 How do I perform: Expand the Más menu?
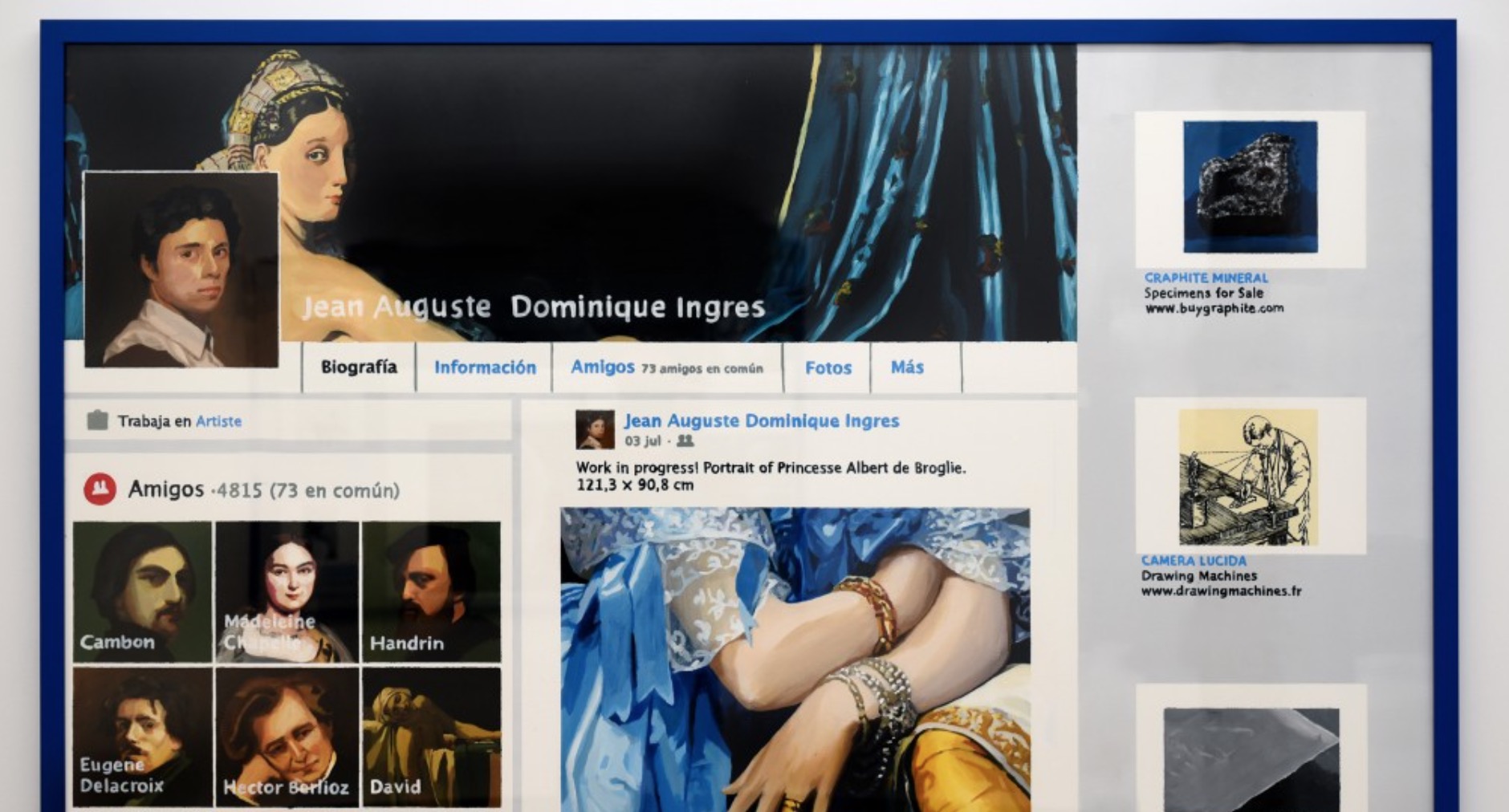(x=907, y=367)
